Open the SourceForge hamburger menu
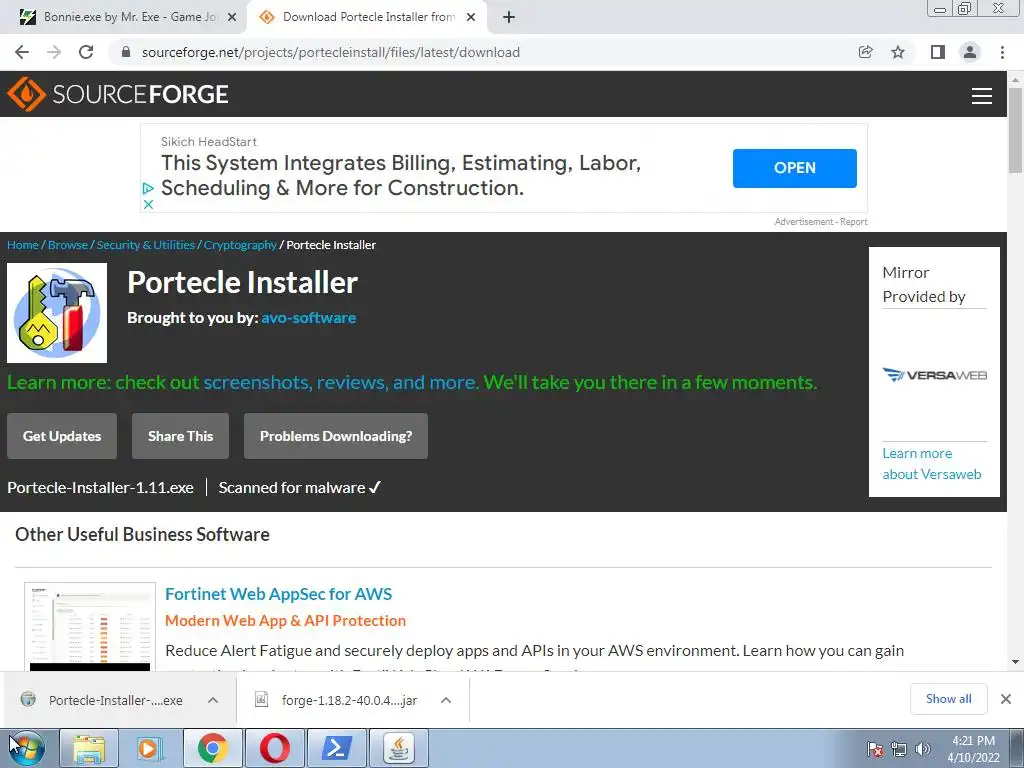The height and width of the screenshot is (768, 1024). tap(982, 95)
